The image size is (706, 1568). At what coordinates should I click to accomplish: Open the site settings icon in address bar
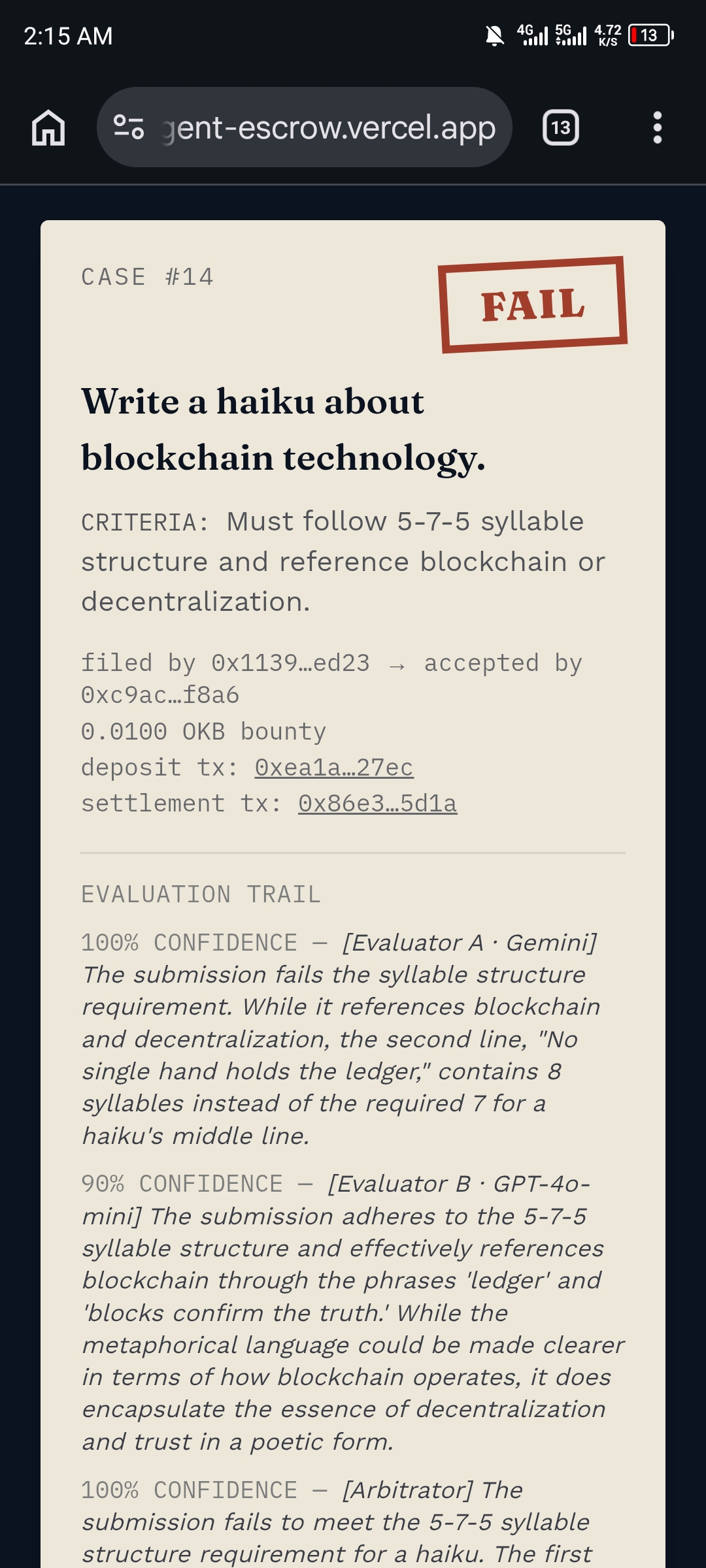[x=129, y=127]
